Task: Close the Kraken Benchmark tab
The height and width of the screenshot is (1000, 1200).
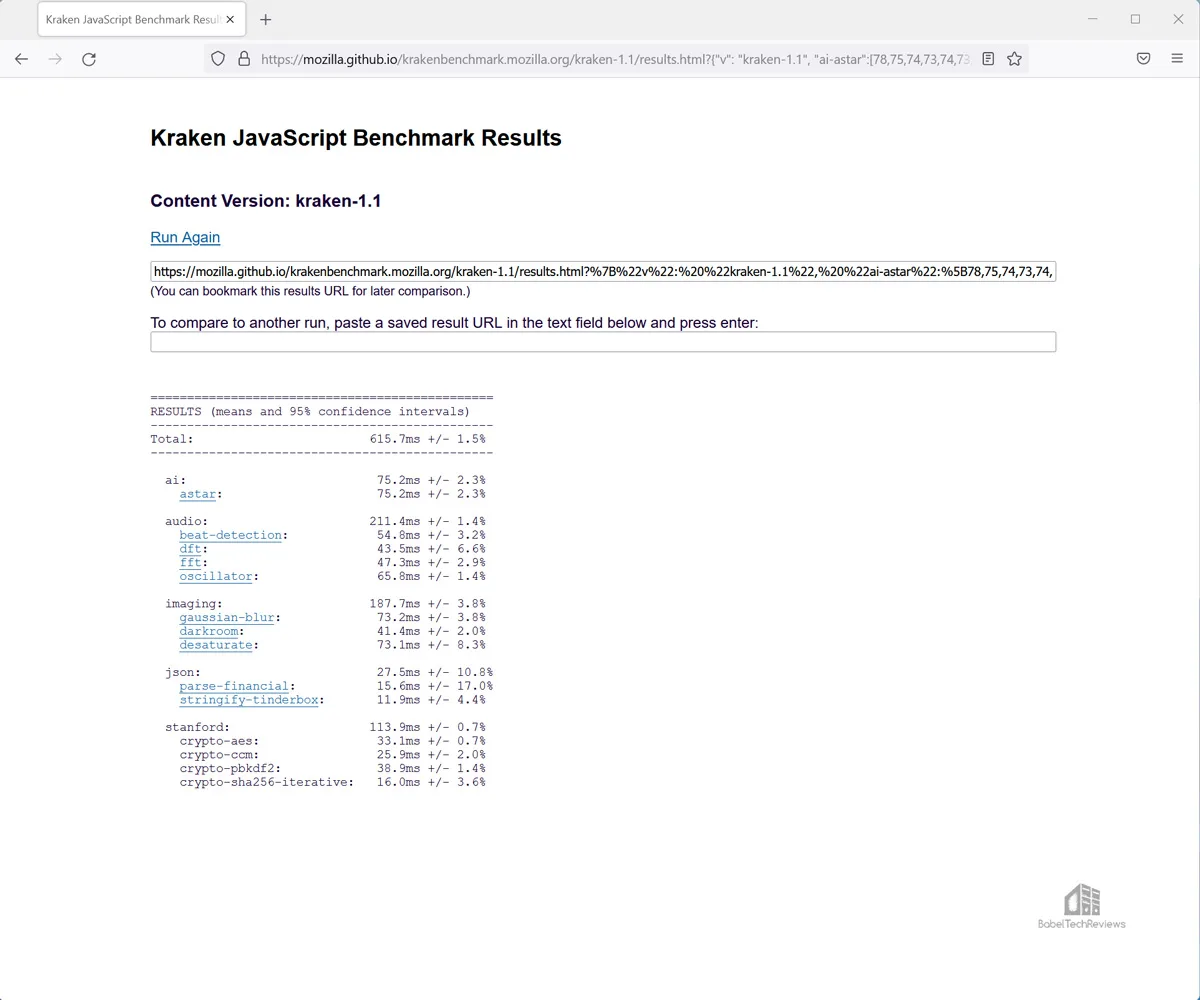Action: 231,20
